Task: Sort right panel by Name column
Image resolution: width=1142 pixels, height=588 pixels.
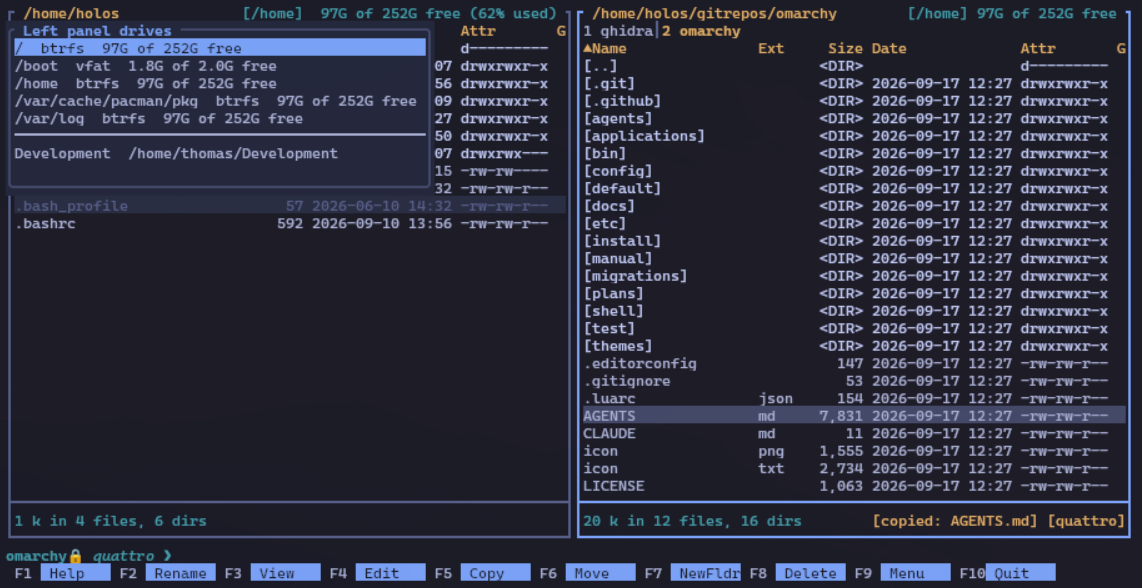Action: tap(605, 49)
